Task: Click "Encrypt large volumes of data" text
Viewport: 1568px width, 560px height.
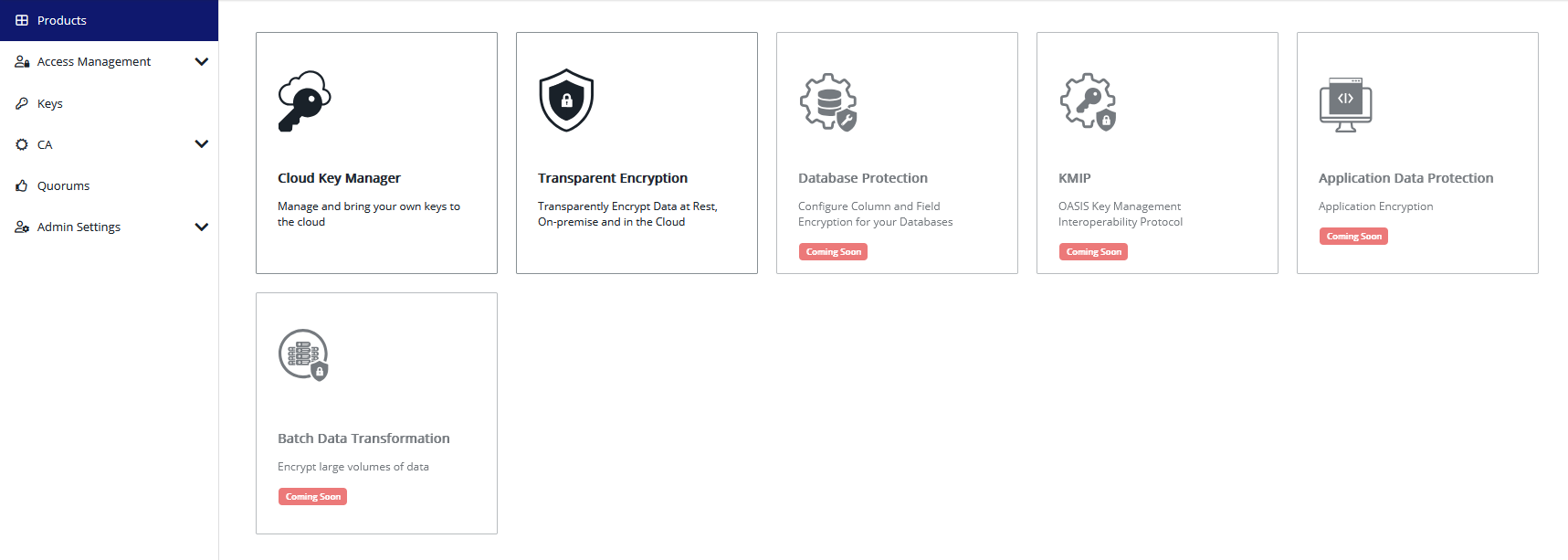Action: pos(353,467)
